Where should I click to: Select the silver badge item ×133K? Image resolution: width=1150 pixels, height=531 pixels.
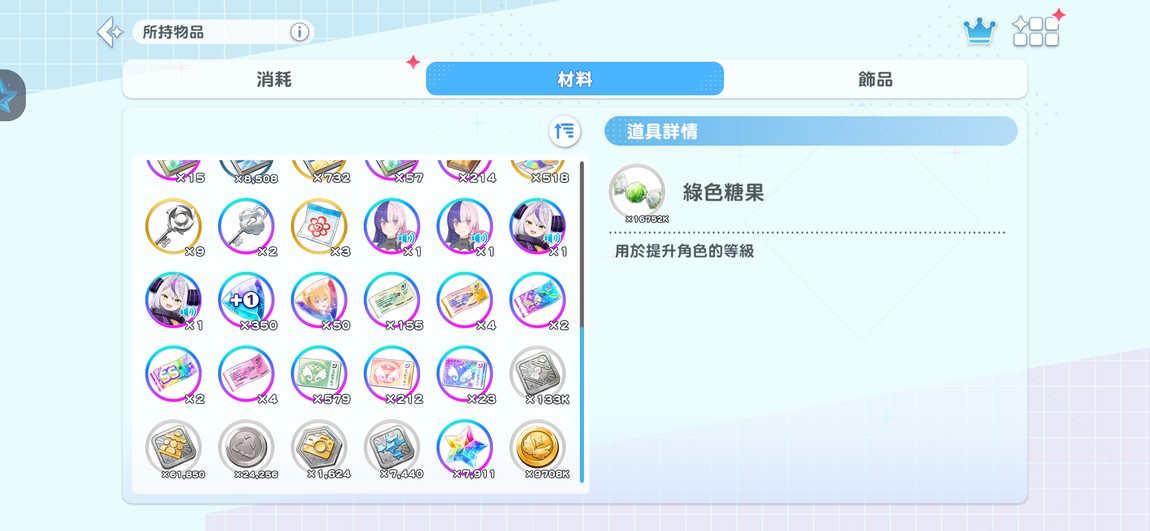[x=538, y=375]
